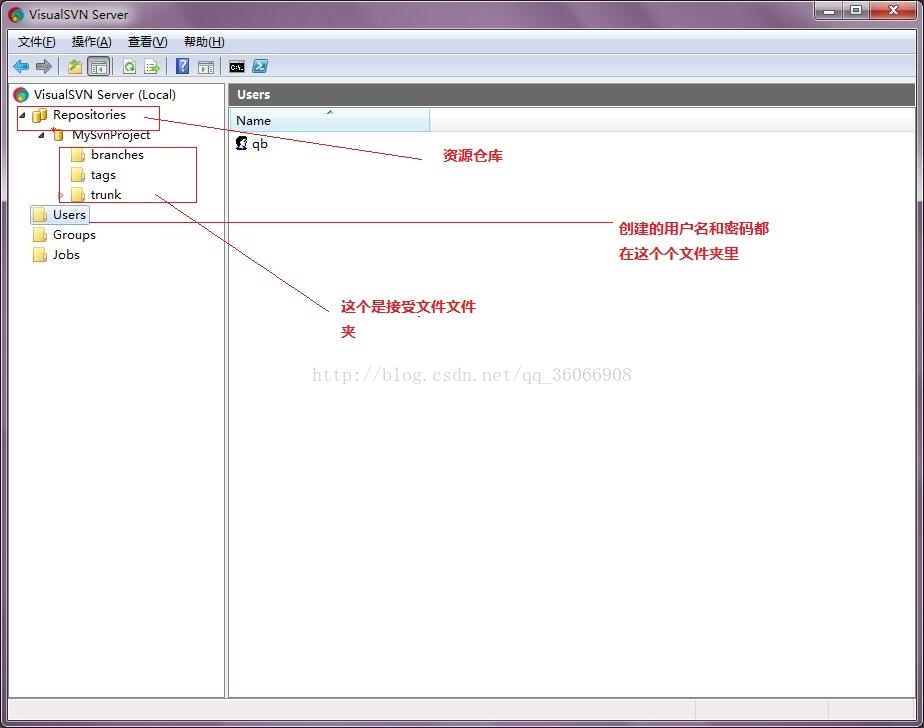Click the Users folder icon in tree
Image resolution: width=924 pixels, height=728 pixels.
(40, 215)
